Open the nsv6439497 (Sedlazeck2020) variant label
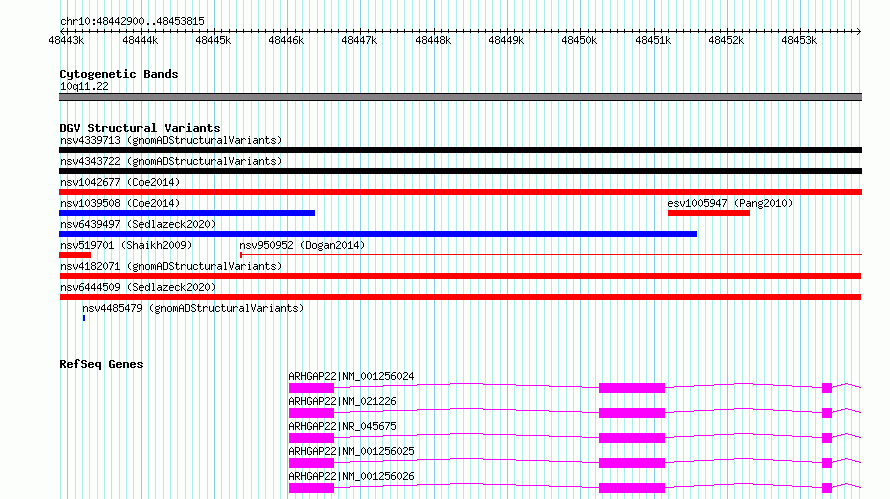 138,224
